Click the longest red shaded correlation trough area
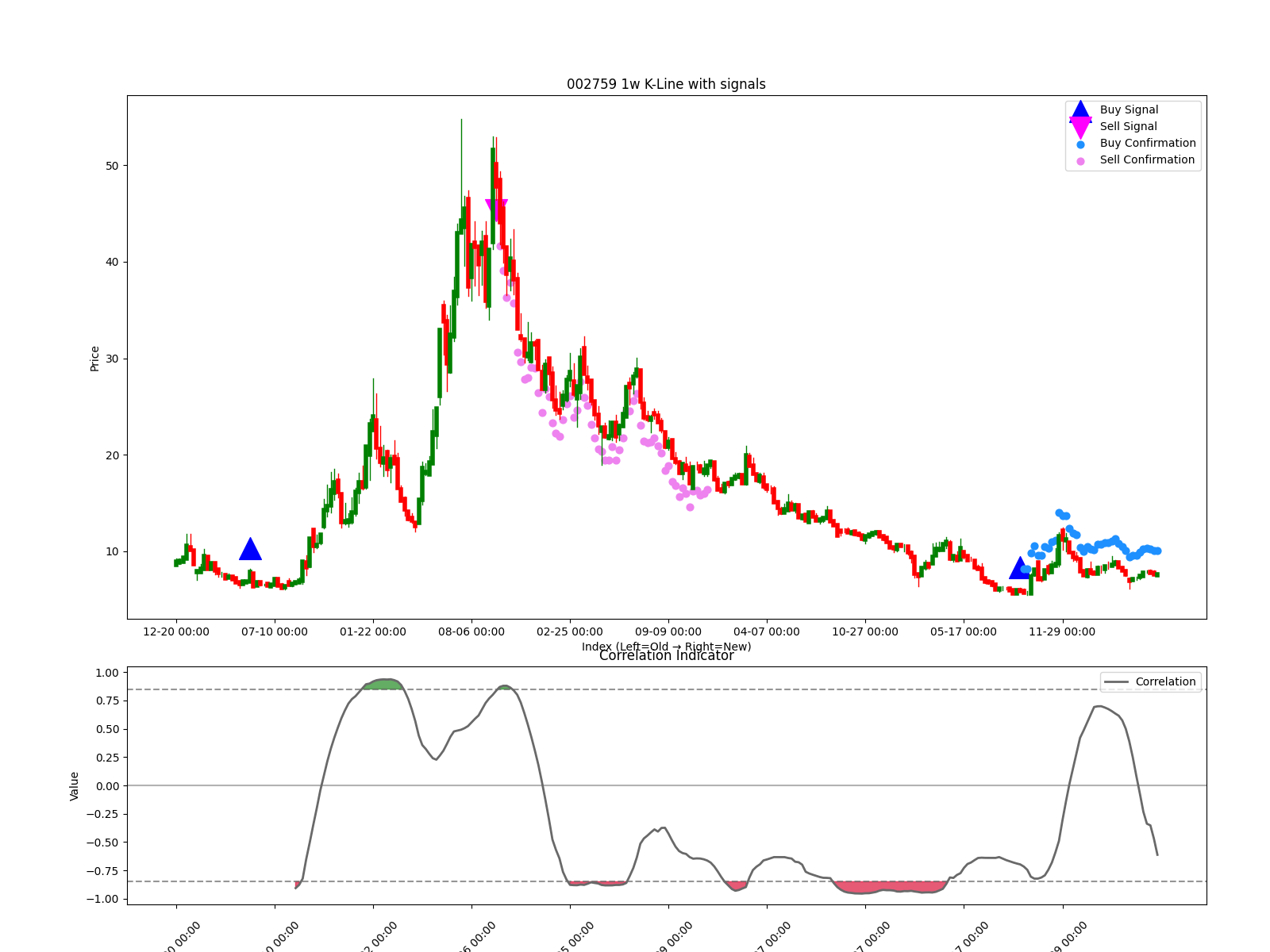 click(889, 887)
